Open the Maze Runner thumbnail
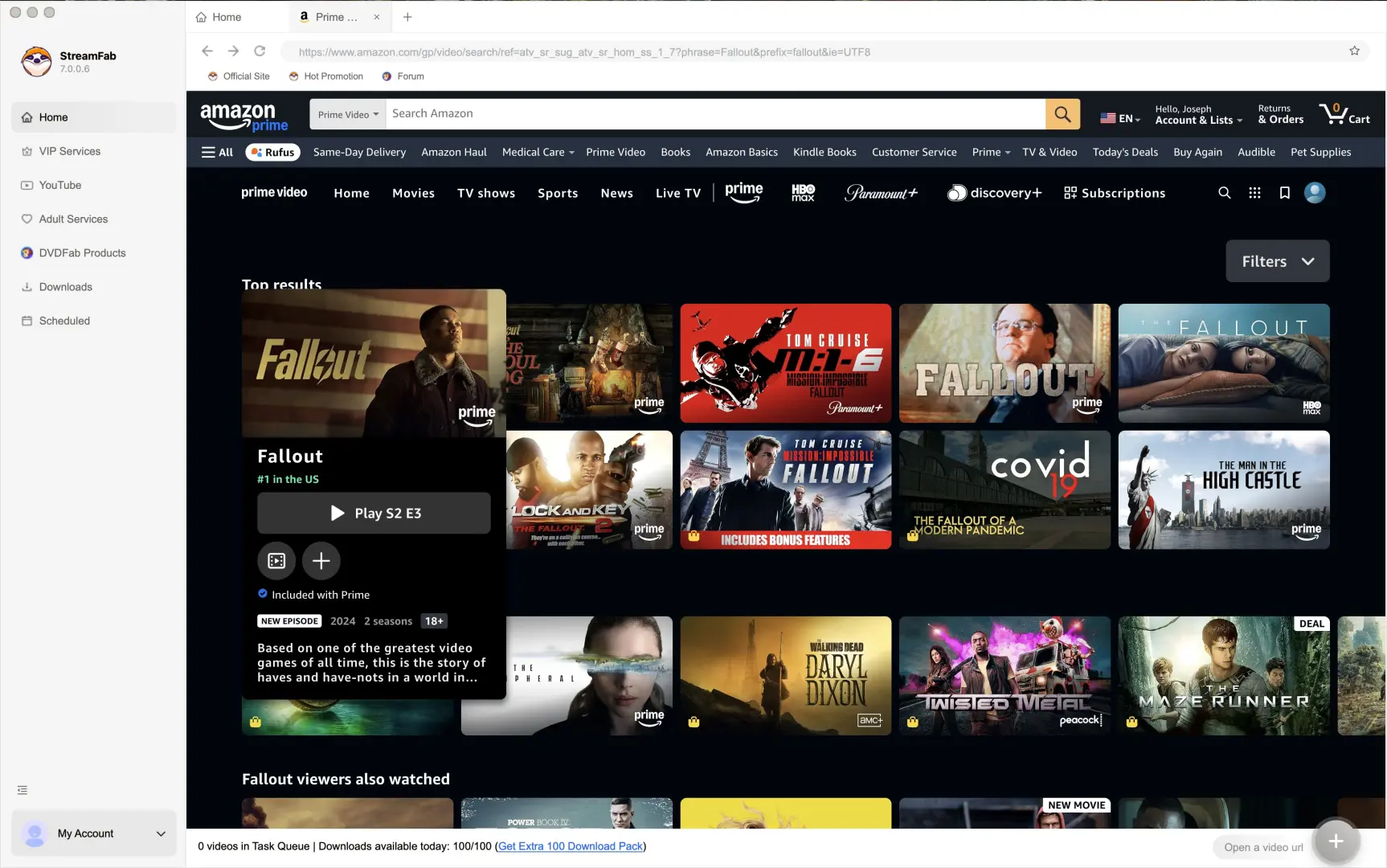This screenshot has height=868, width=1387. point(1224,676)
